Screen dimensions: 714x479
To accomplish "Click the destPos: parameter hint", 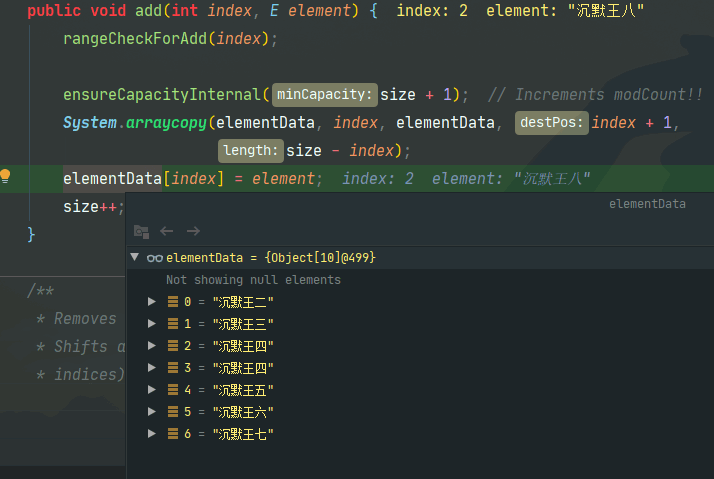I will click(551, 122).
